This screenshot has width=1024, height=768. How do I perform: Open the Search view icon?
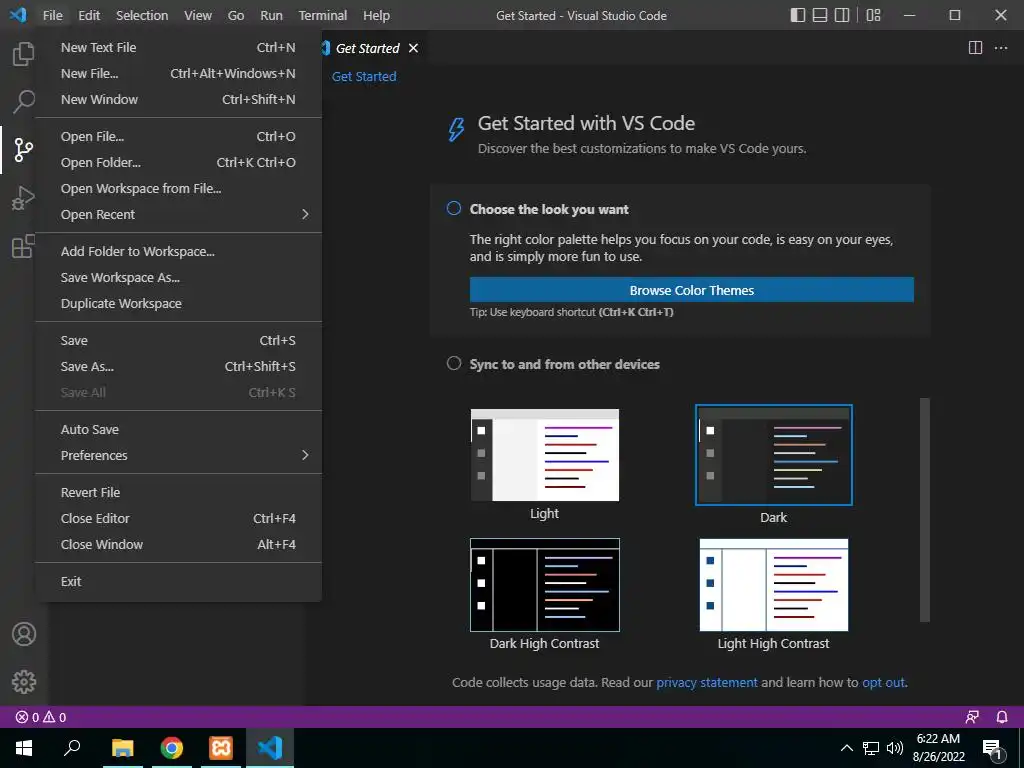24,101
